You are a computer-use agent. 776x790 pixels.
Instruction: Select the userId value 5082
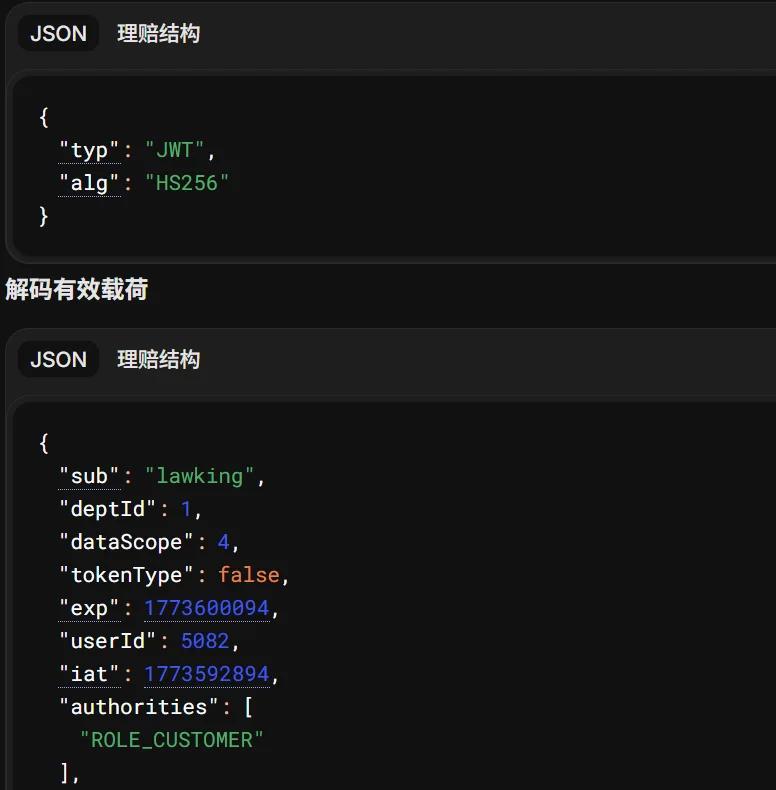(205, 641)
